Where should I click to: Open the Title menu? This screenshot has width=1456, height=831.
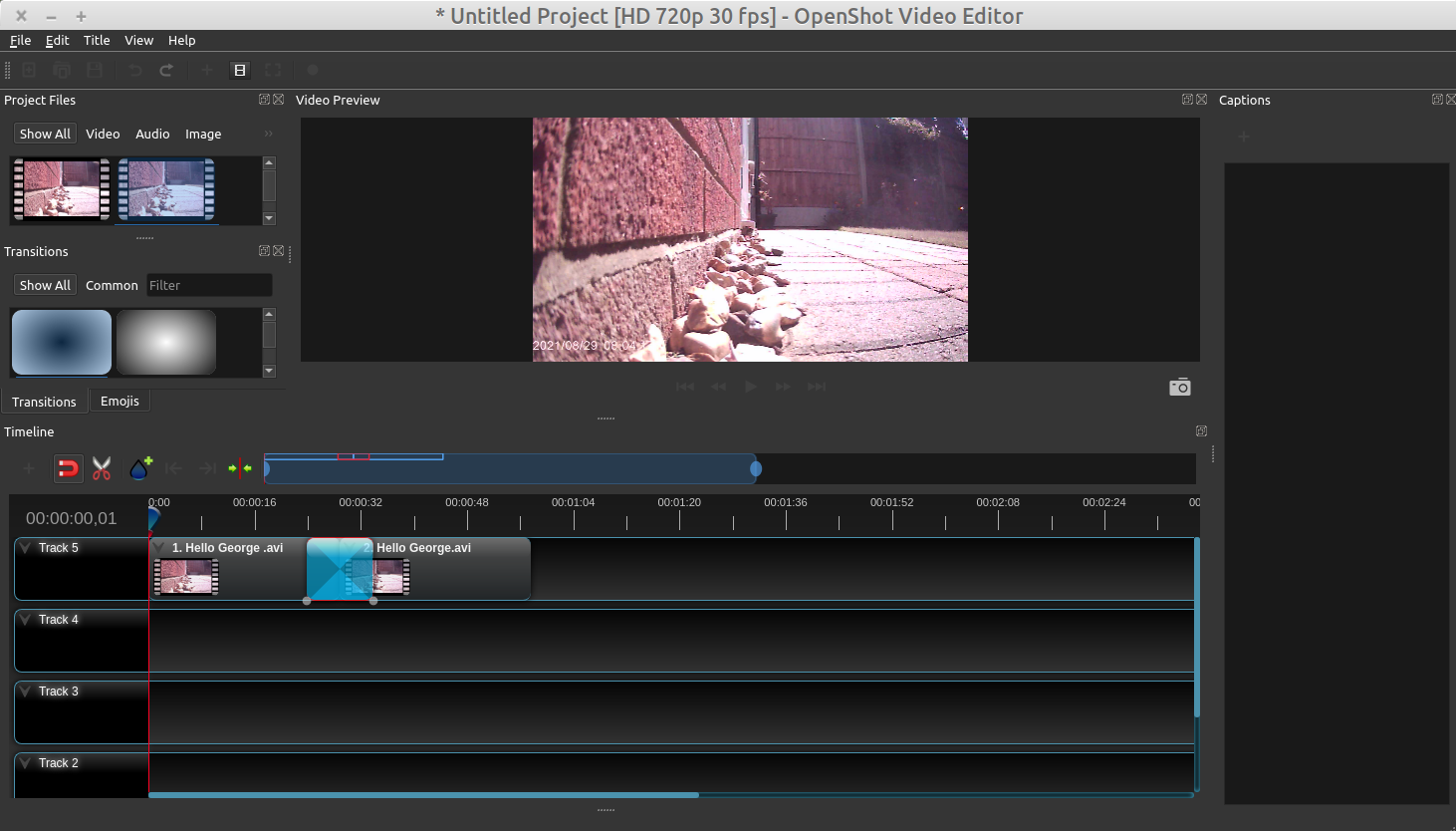pyautogui.click(x=97, y=40)
